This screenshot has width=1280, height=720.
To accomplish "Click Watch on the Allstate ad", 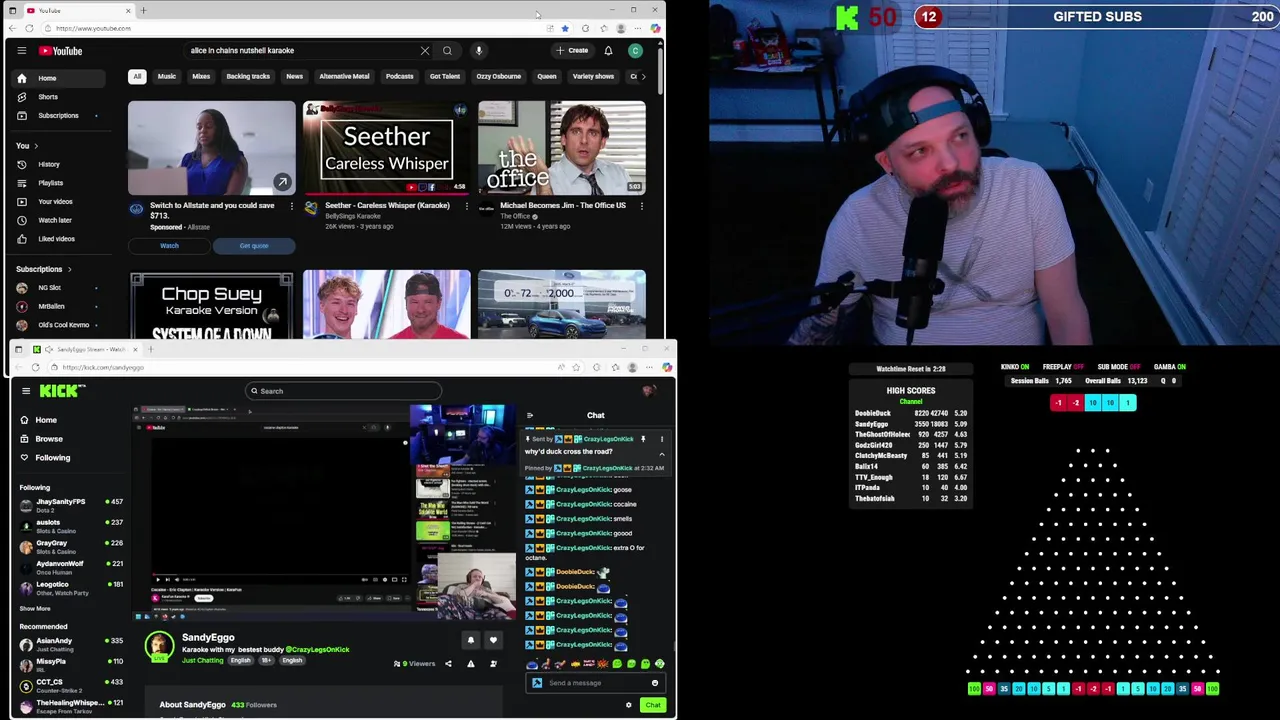I will 169,246.
